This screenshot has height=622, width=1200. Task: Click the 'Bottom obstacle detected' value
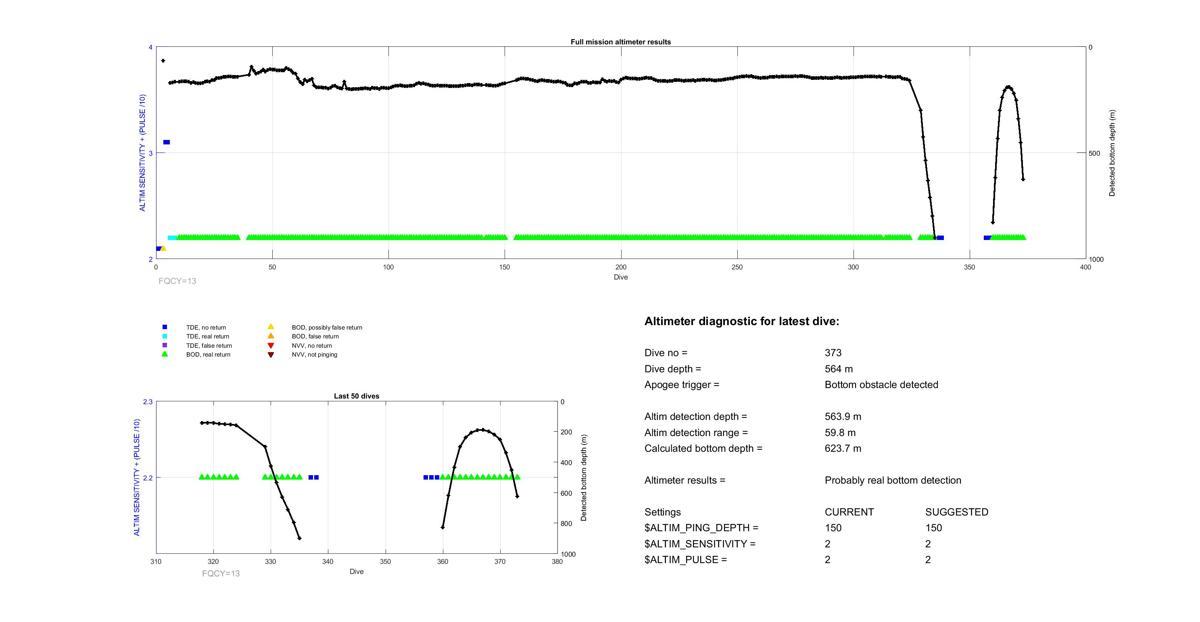click(x=881, y=385)
